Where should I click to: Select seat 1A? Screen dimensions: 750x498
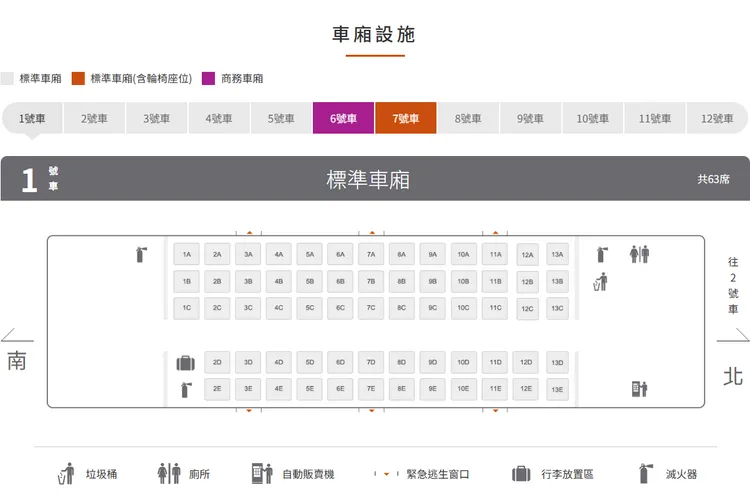(x=187, y=255)
